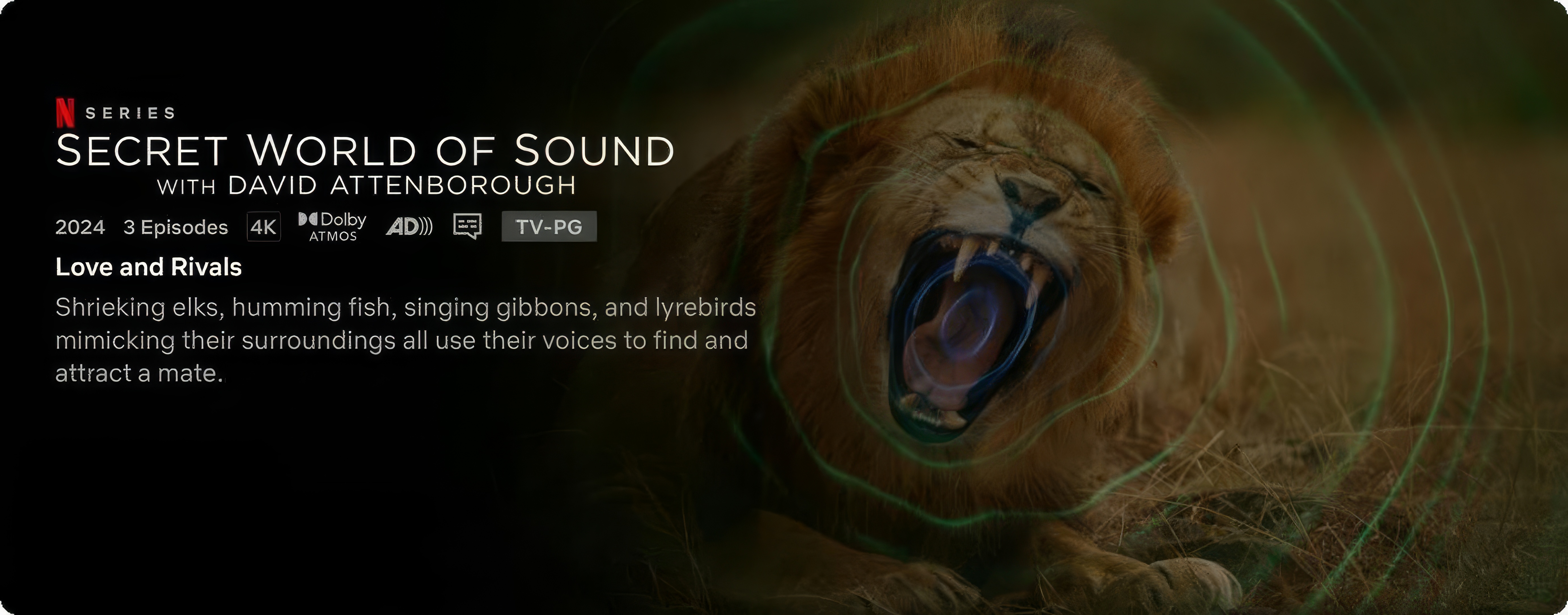Click the Dolby Atmos badge
Screen dimensions: 1568x615
(x=332, y=227)
